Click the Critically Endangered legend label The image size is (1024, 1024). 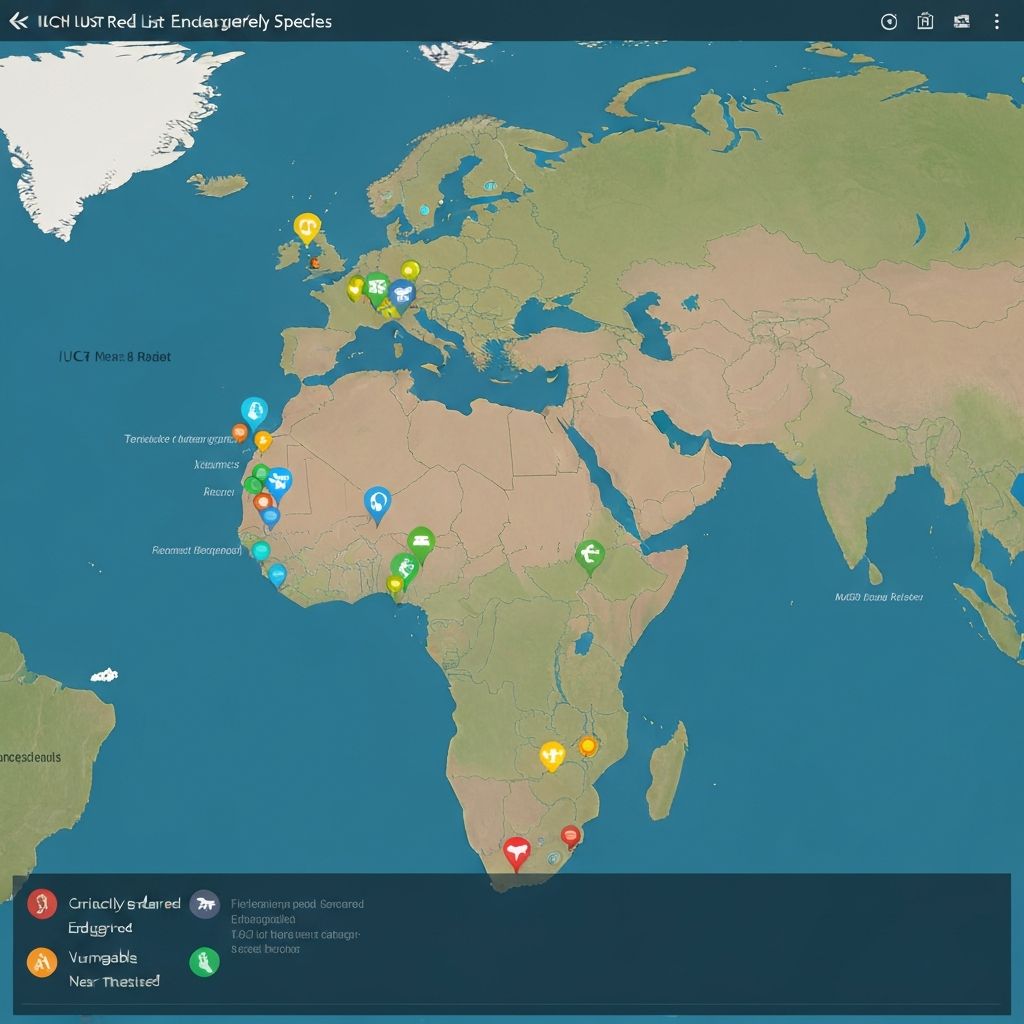[124, 903]
